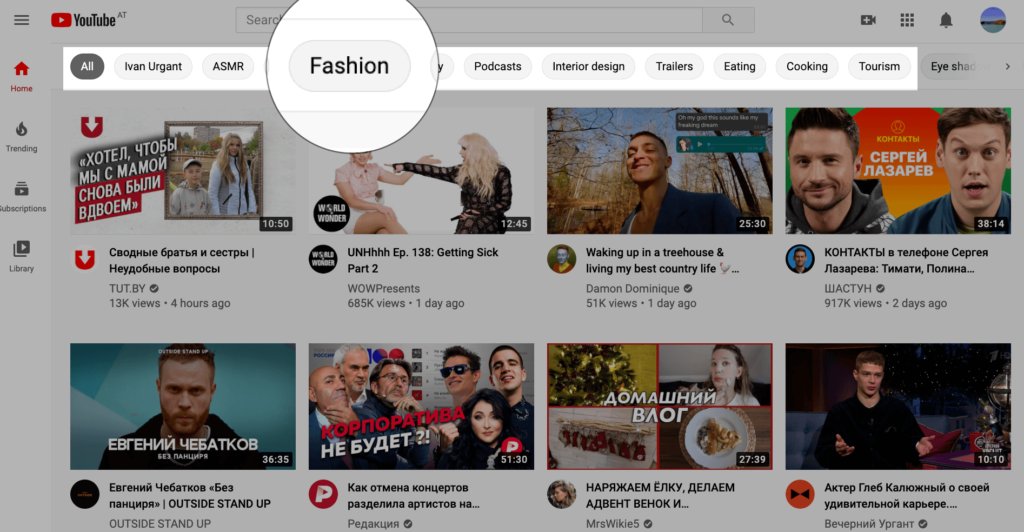1024x532 pixels.
Task: Click OUTSIDE STAND UP channel name
Action: tap(160, 524)
